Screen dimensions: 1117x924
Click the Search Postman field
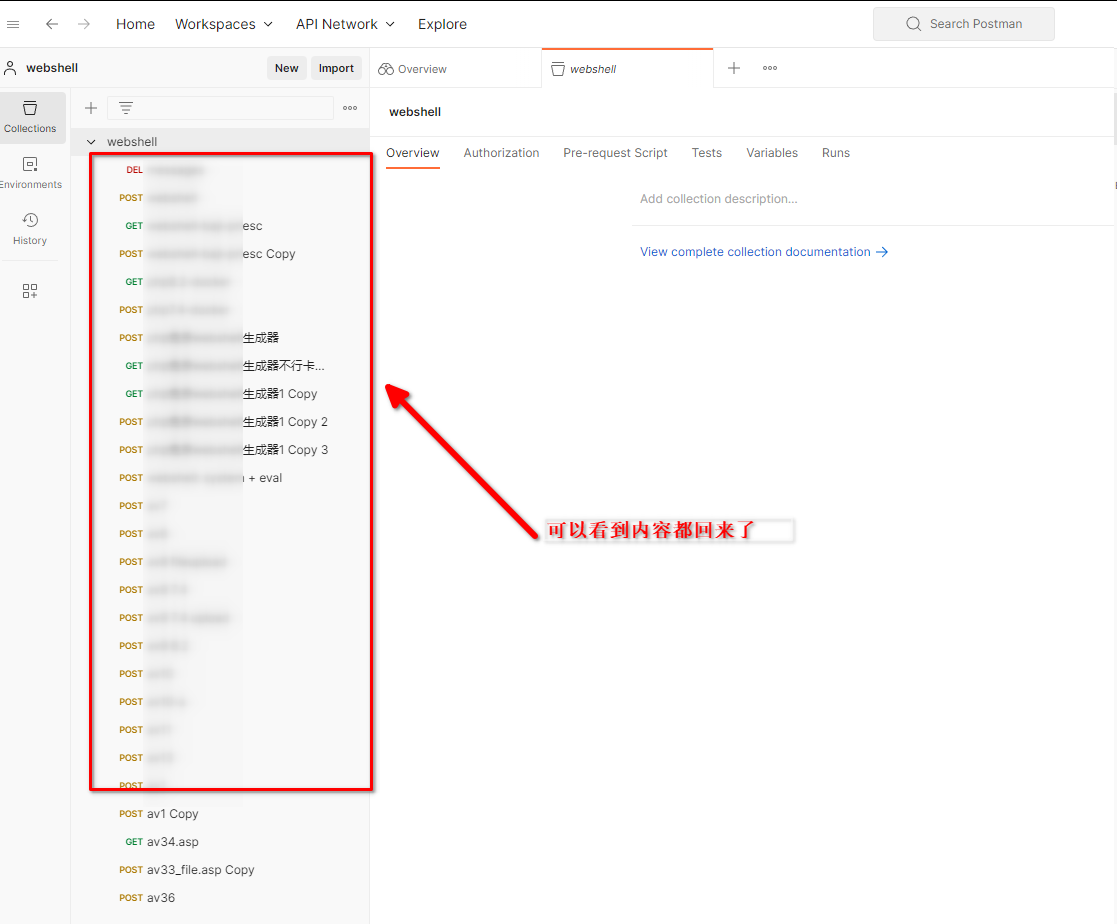(963, 24)
